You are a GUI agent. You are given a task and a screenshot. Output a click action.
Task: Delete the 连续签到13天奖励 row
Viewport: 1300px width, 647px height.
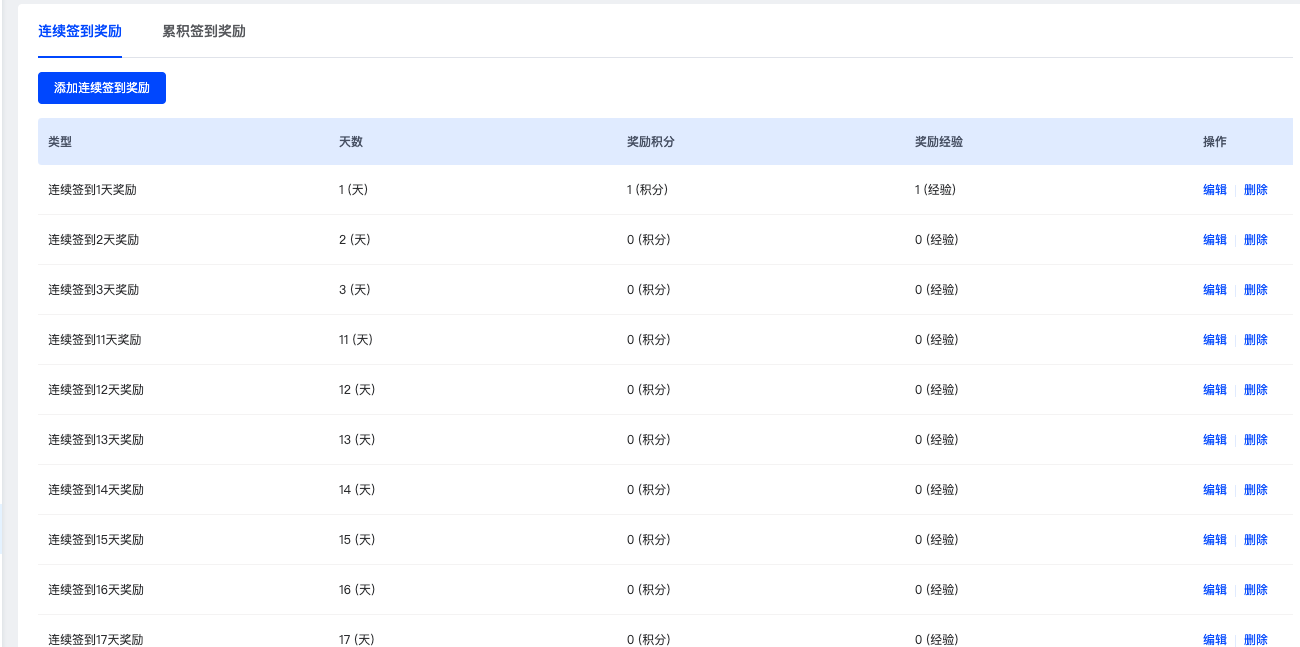coord(1255,440)
